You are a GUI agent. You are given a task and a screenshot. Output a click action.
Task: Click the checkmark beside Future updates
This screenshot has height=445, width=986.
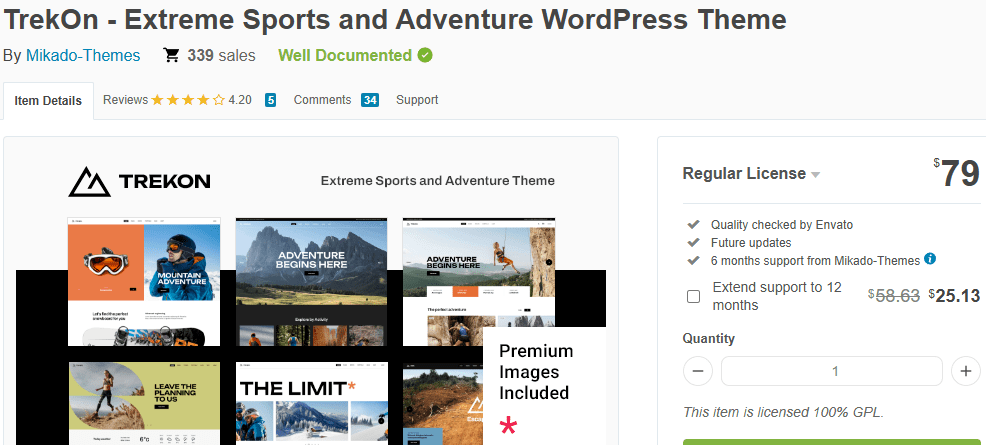[x=694, y=243]
